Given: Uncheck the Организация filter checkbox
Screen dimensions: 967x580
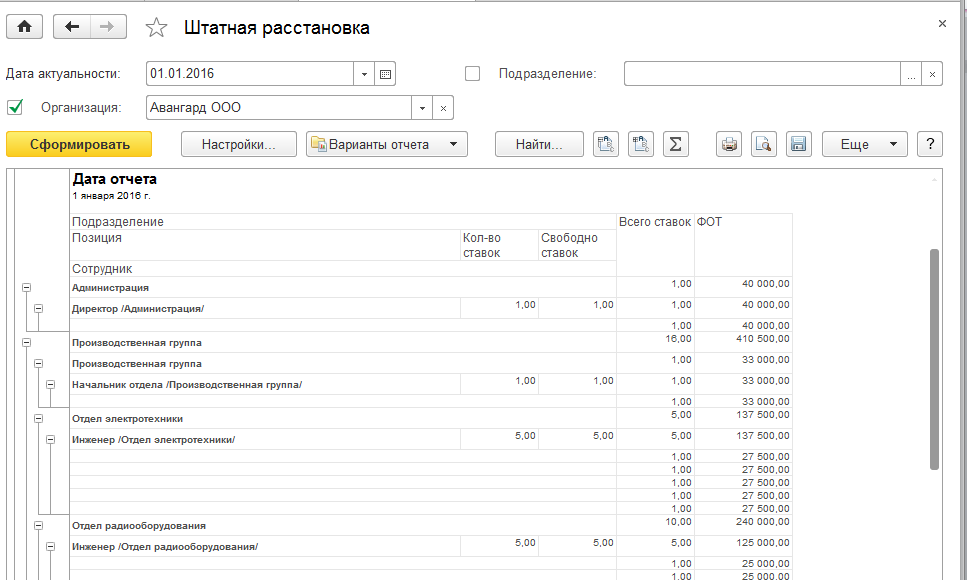Looking at the screenshot, I should [x=15, y=107].
